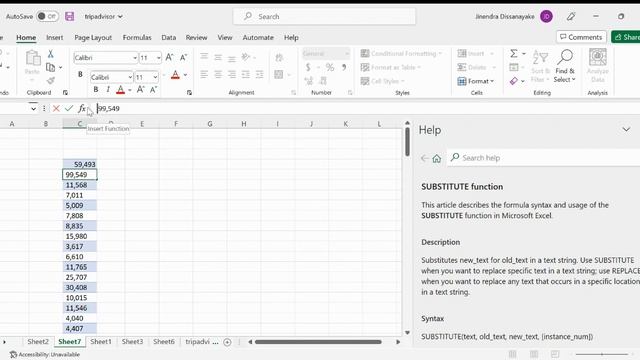This screenshot has height=360, width=640.
Task: Click the Sum (AutoSum) icon
Action: coord(514,53)
